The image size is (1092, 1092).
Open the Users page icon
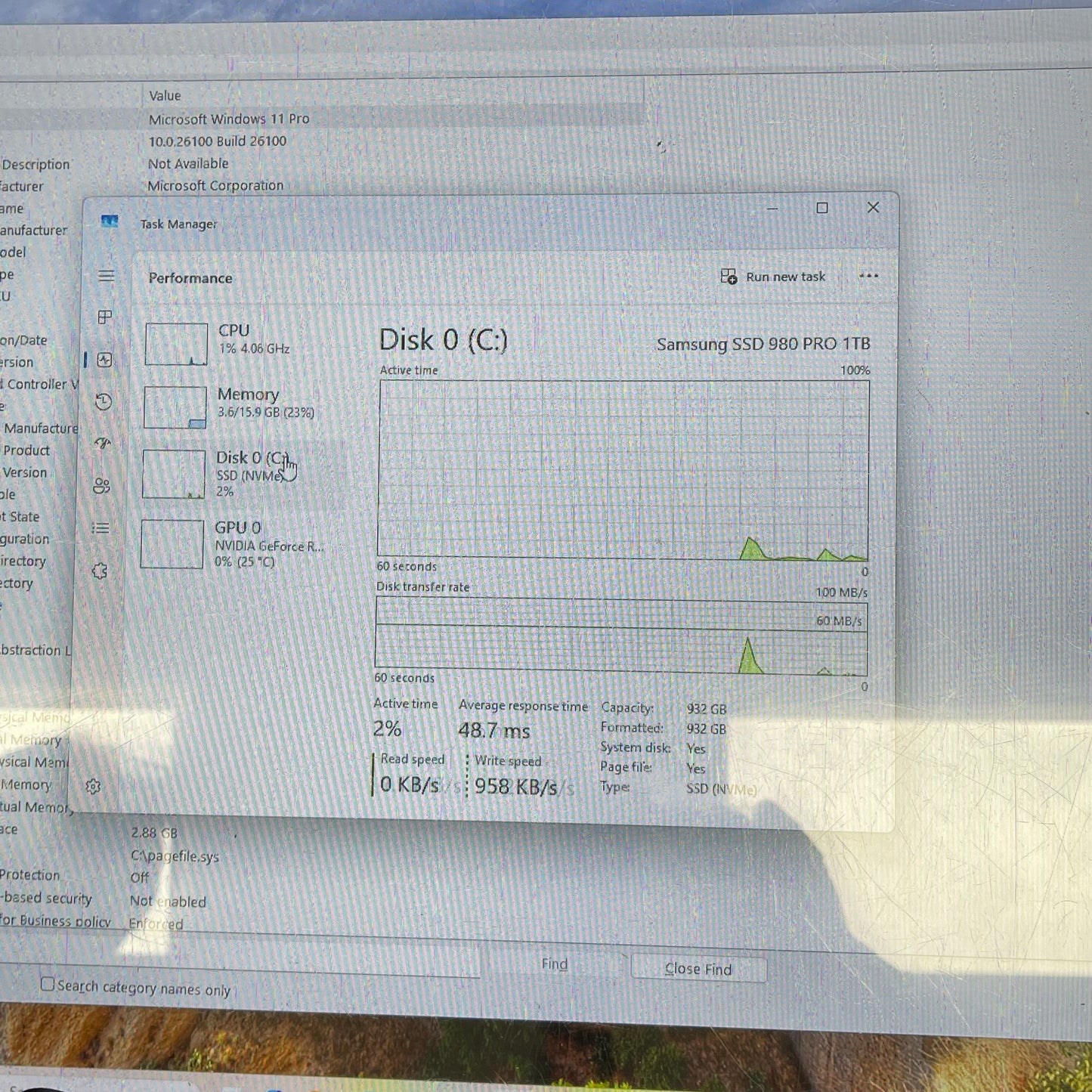(101, 486)
